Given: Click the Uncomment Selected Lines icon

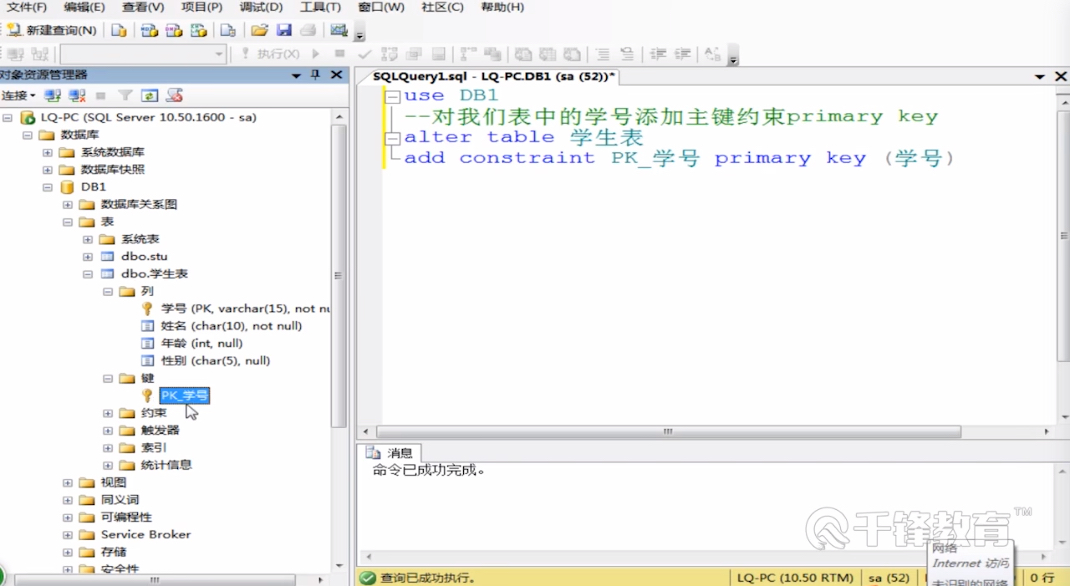Looking at the screenshot, I should point(627,54).
